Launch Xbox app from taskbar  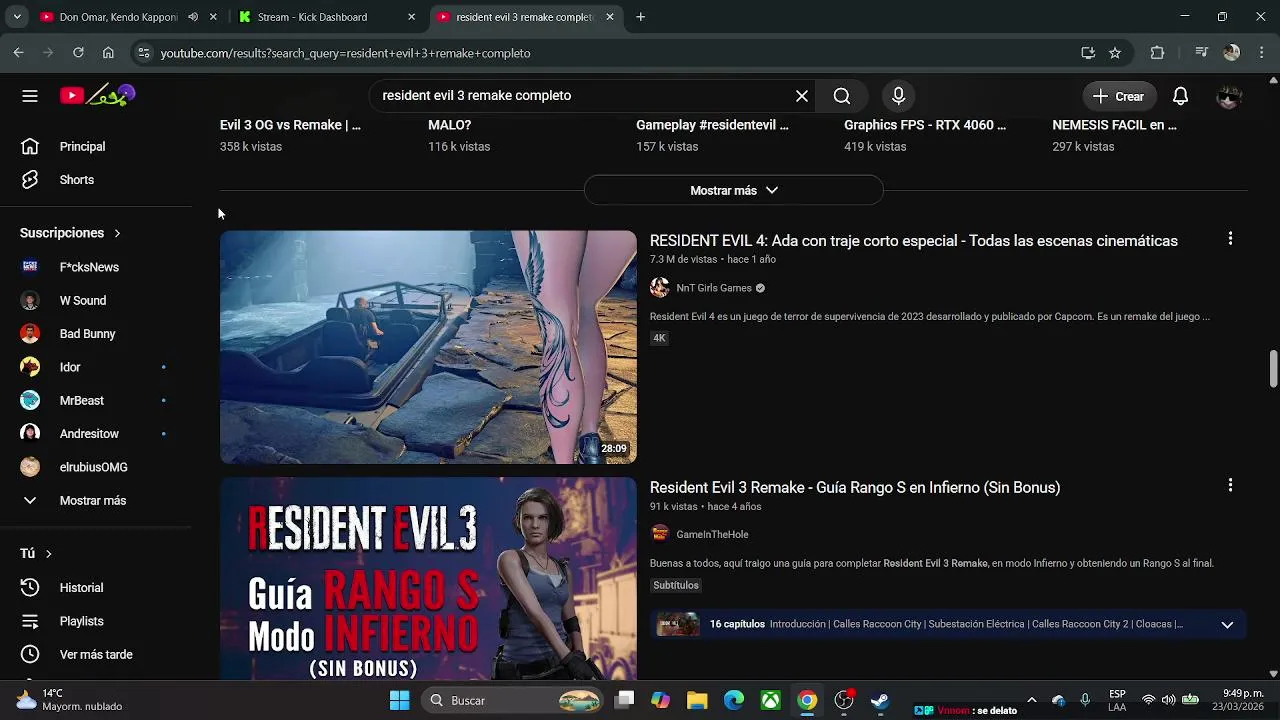(x=770, y=700)
